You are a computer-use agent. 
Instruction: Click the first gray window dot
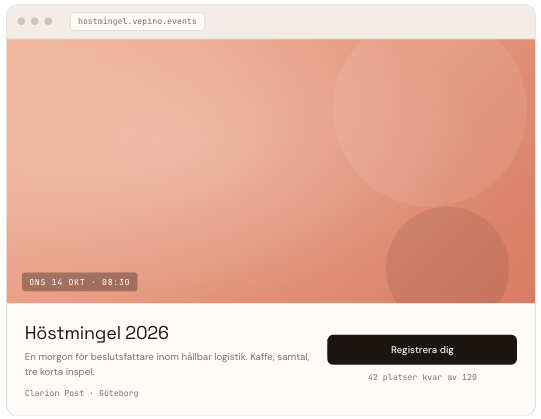coord(21,21)
